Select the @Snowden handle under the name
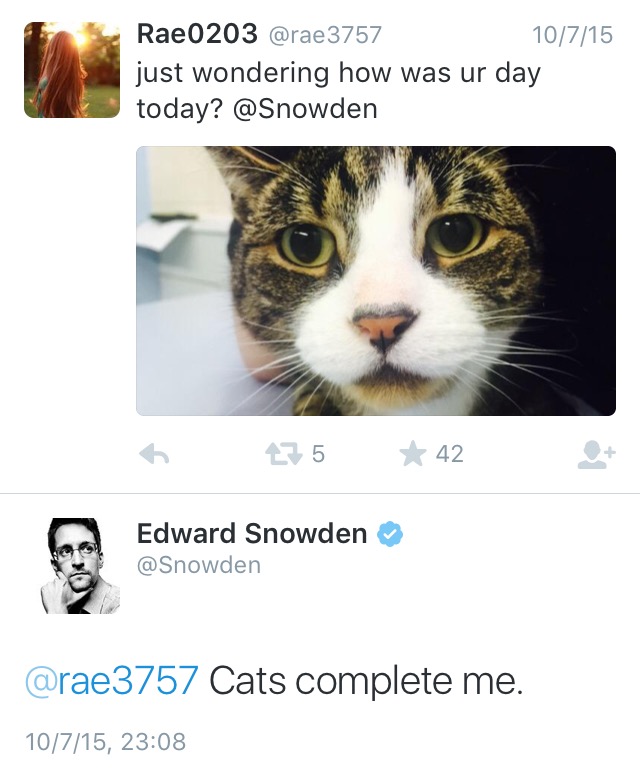The width and height of the screenshot is (640, 777). point(198,565)
